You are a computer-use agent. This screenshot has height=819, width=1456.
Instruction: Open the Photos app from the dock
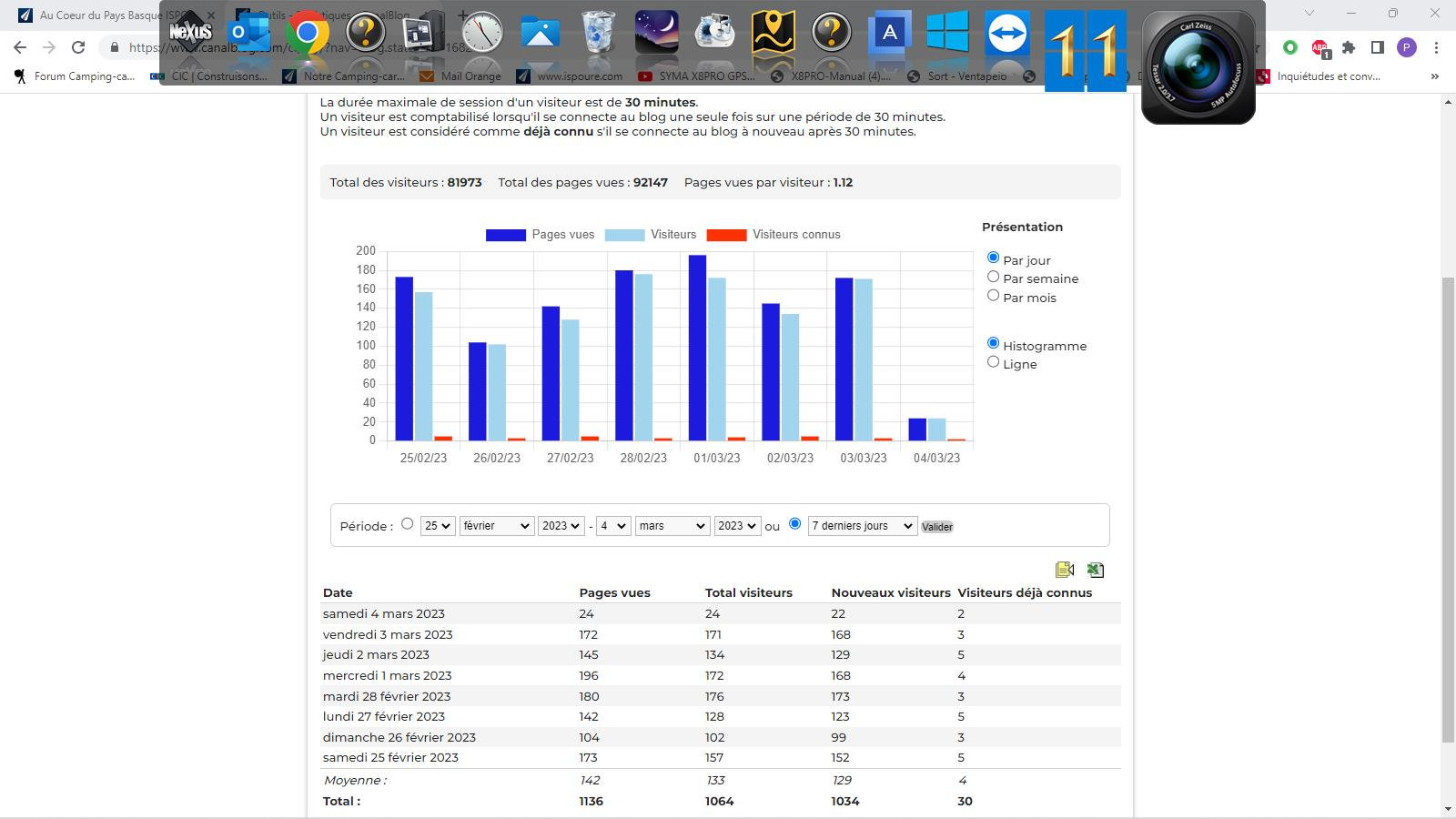click(540, 33)
